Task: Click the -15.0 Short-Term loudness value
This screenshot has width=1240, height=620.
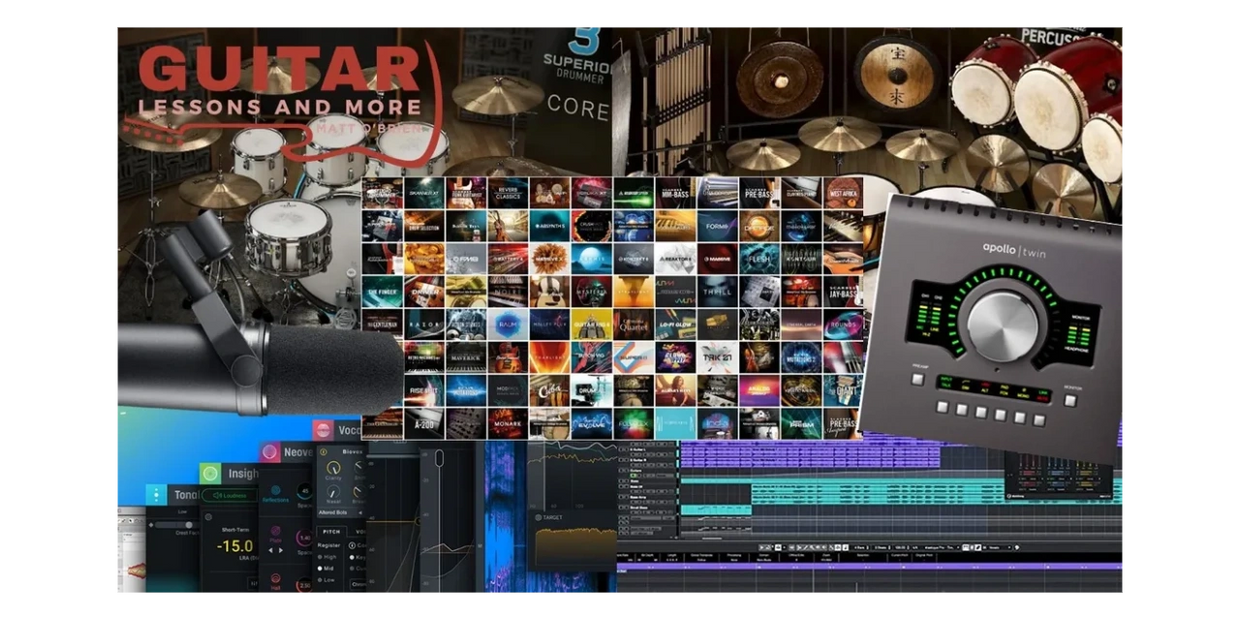Action: coord(235,547)
